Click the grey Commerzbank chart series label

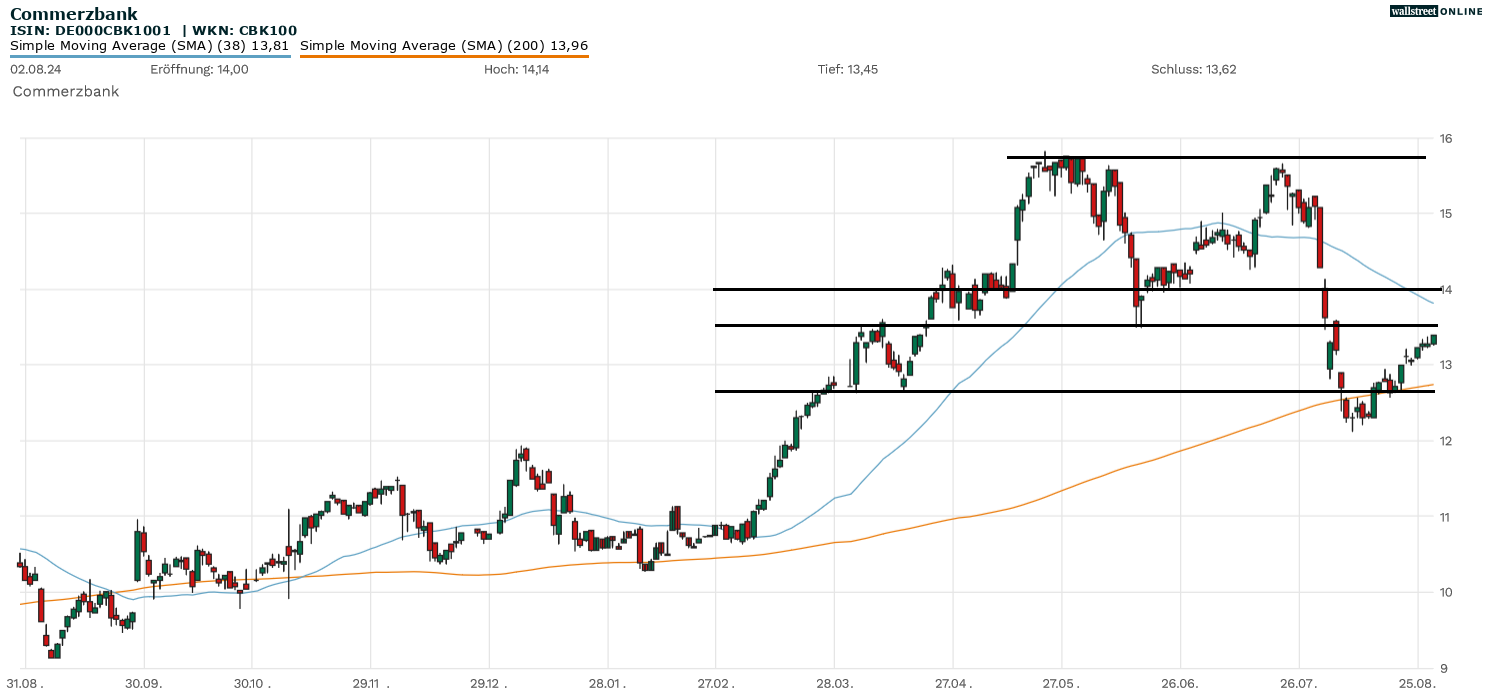65,91
